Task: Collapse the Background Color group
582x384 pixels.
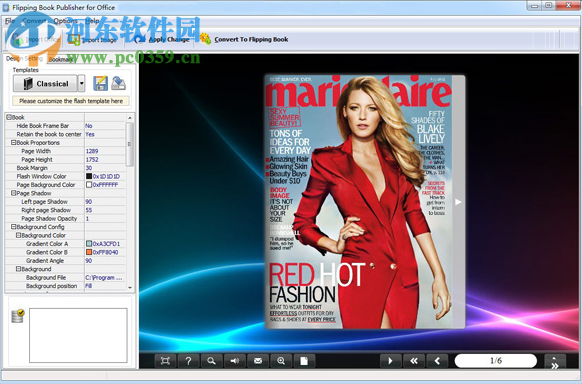Action: click(x=18, y=235)
